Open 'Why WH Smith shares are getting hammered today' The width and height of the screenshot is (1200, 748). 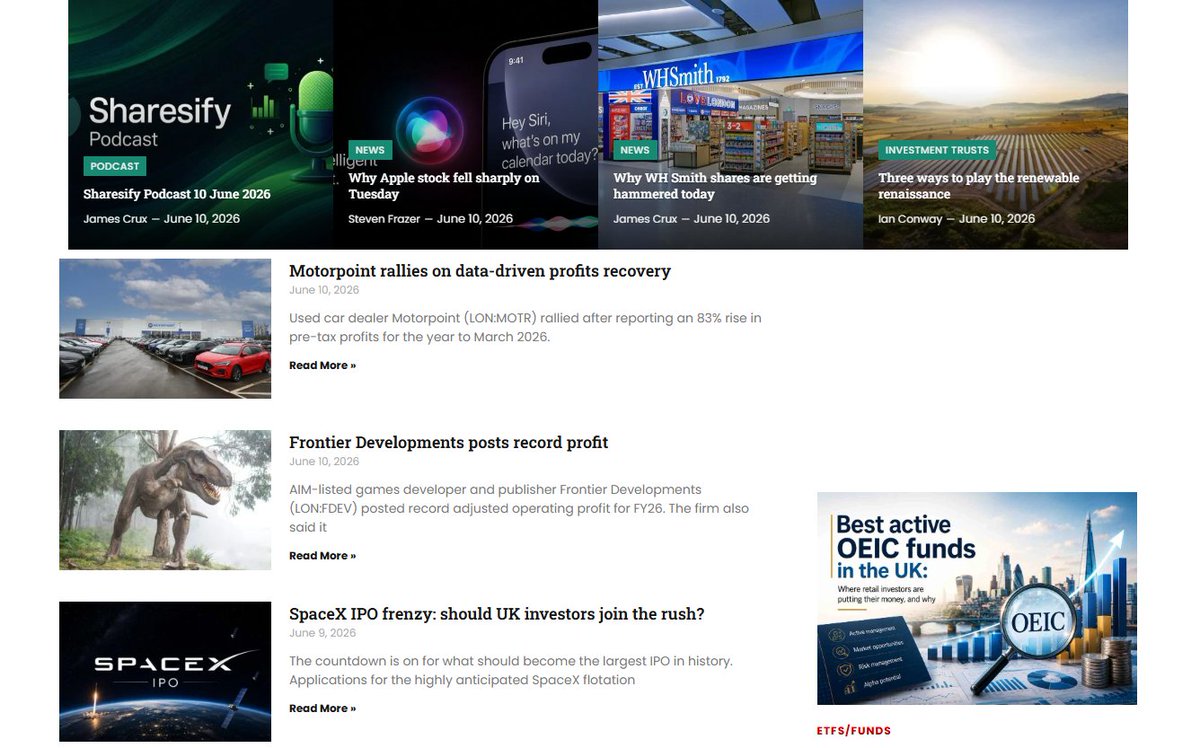click(715, 186)
